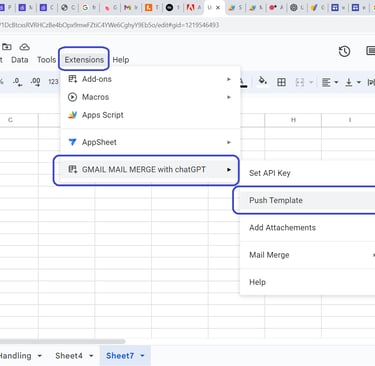Open the 123 more formats option
Screen dimensions: 375x366
point(53,82)
